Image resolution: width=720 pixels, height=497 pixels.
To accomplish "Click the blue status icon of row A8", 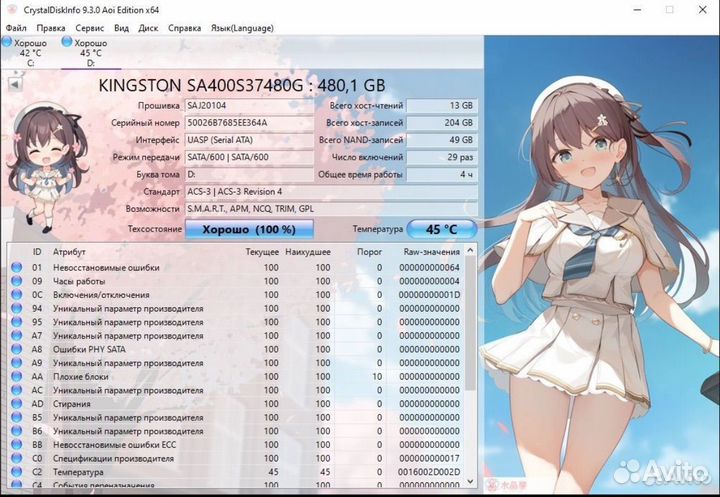I will (17, 349).
